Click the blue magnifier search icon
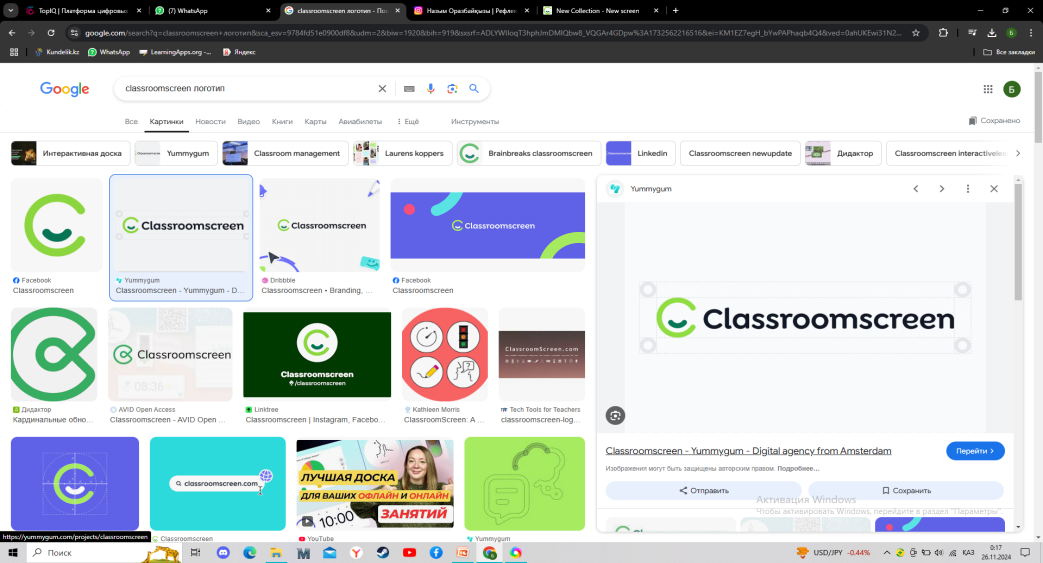This screenshot has height=563, width=1043. click(x=474, y=88)
